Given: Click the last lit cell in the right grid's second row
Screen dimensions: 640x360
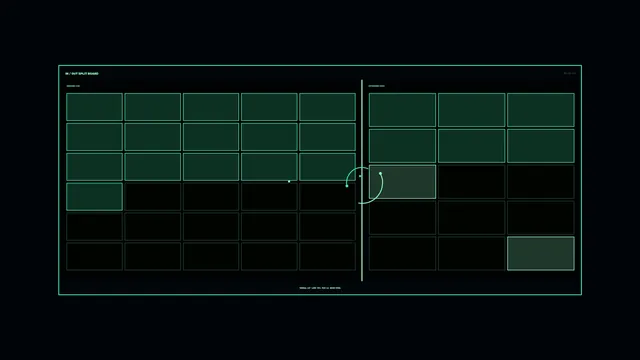Looking at the screenshot, I should [x=541, y=146].
